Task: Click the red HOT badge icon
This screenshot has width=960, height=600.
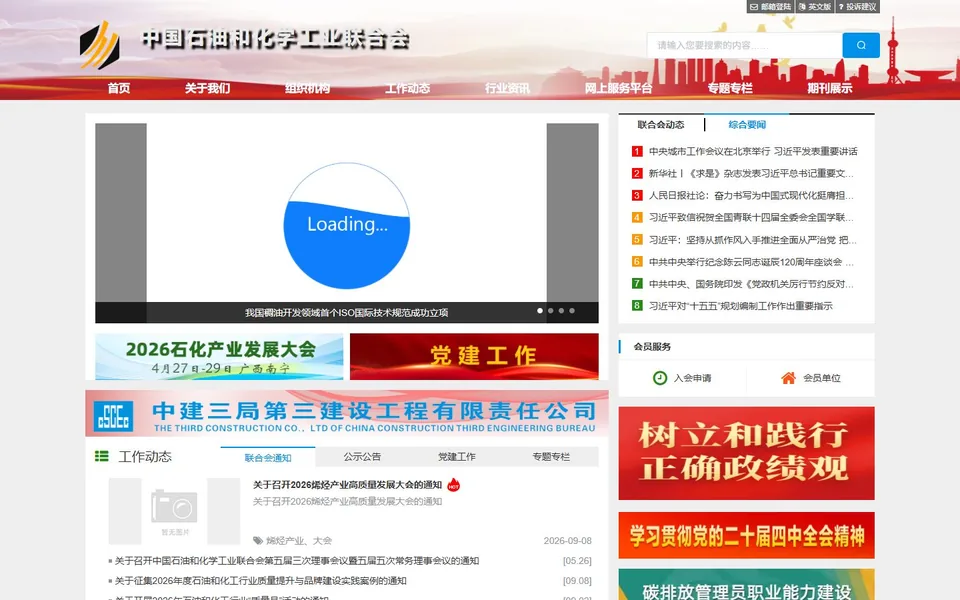Action: pos(454,486)
